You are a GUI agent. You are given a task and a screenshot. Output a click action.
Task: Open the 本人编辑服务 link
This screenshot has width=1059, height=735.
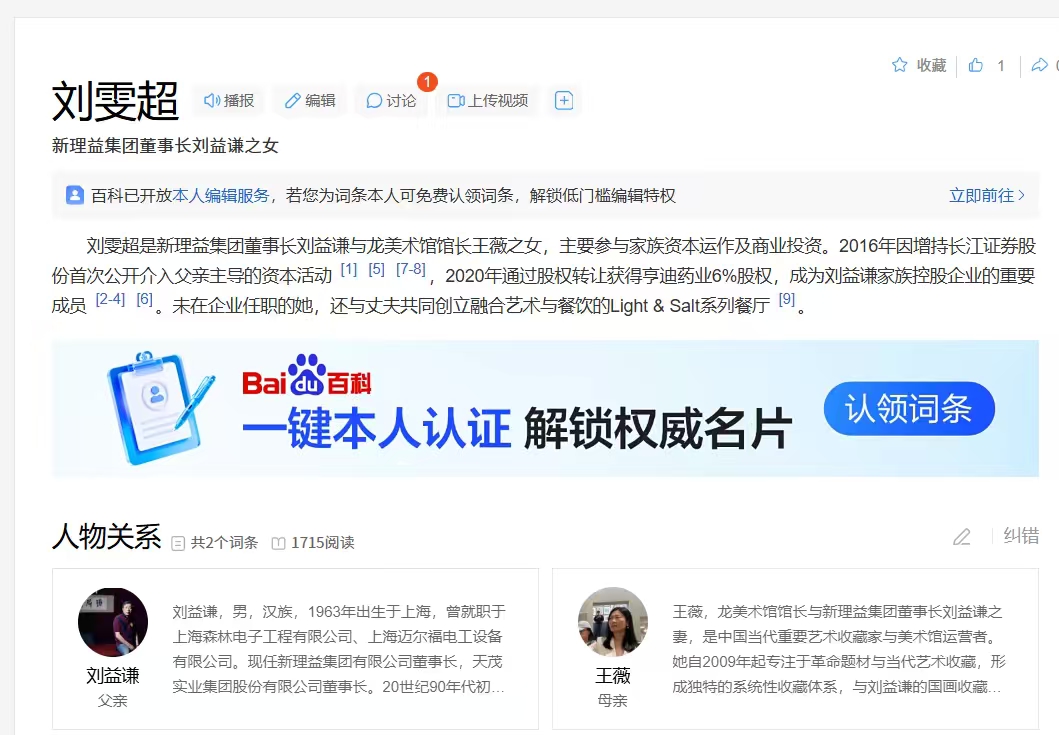tap(221, 196)
